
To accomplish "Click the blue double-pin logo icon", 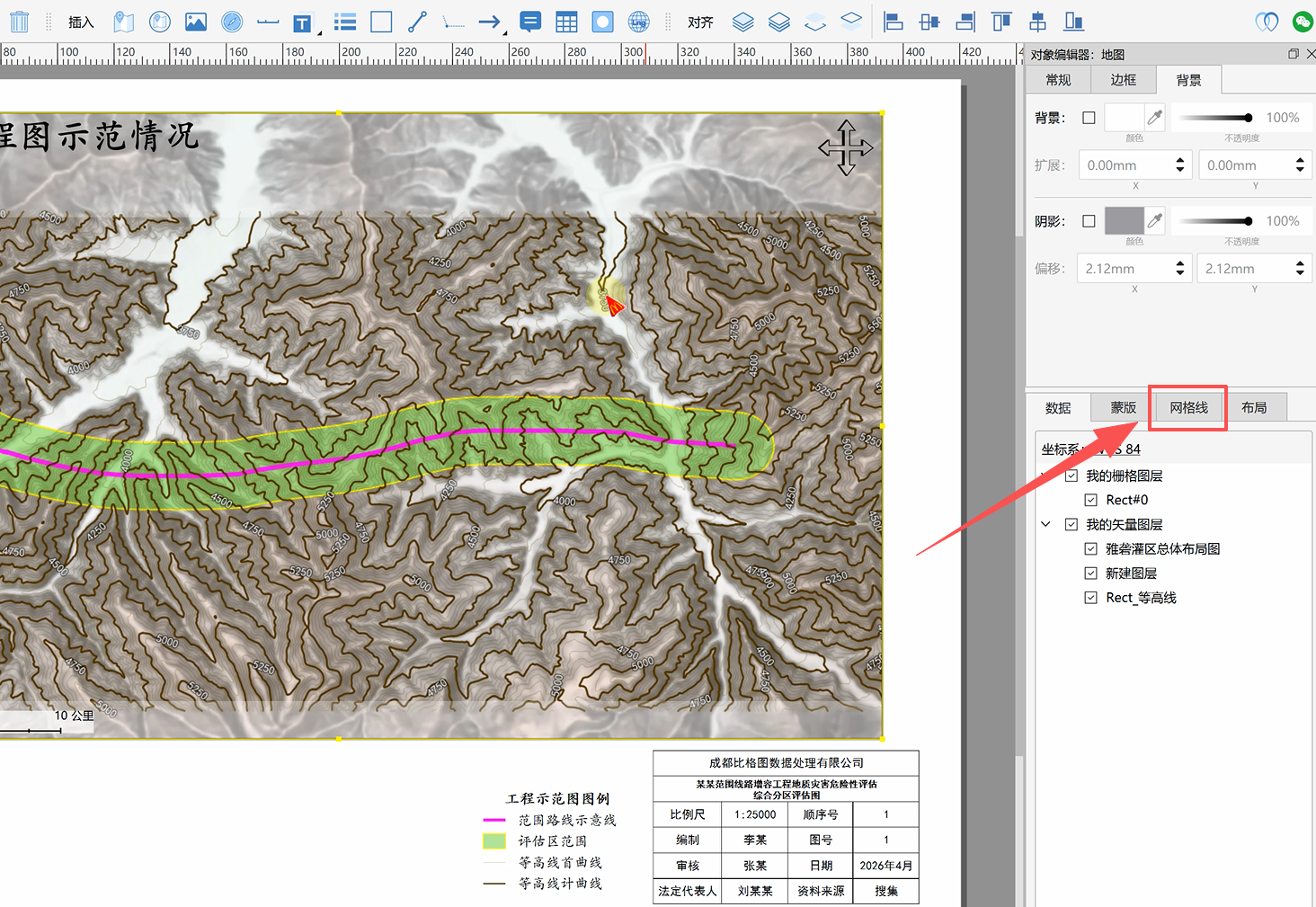I will point(1267,22).
